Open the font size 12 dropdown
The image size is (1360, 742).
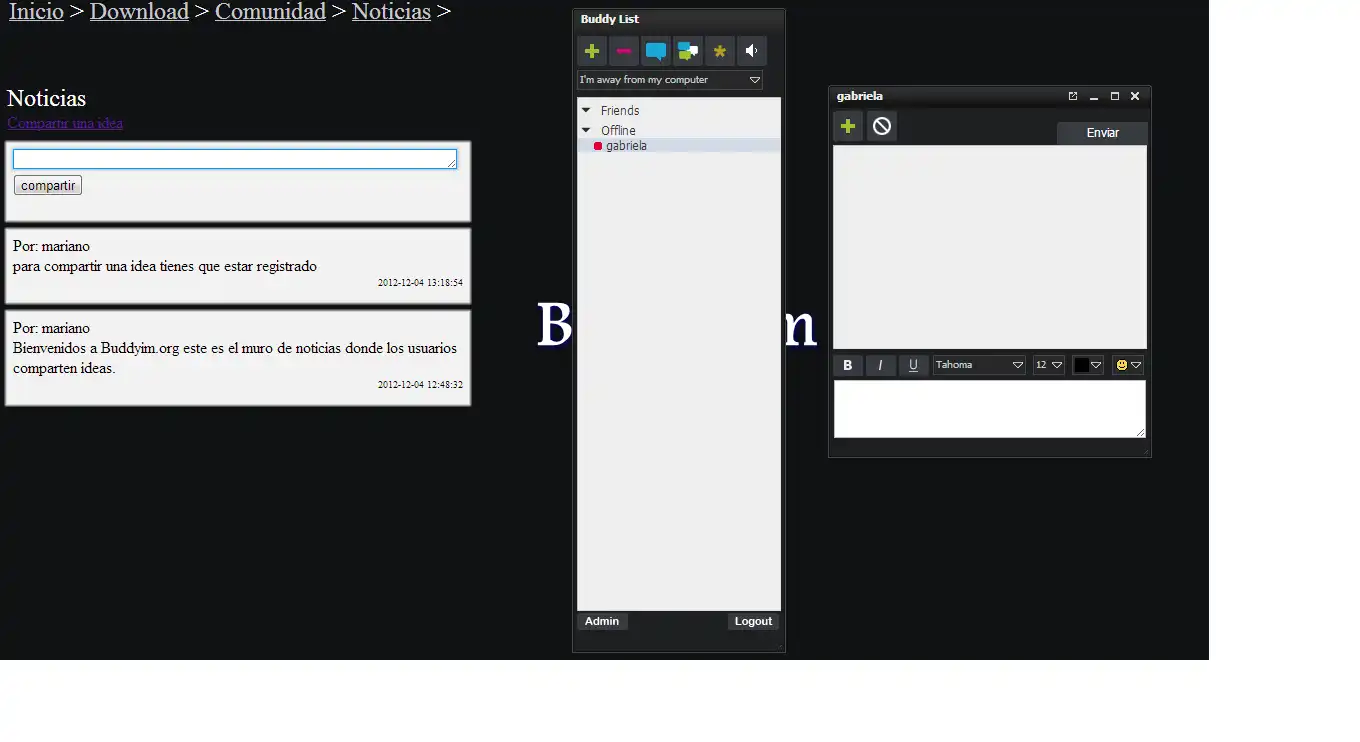pyautogui.click(x=1049, y=366)
